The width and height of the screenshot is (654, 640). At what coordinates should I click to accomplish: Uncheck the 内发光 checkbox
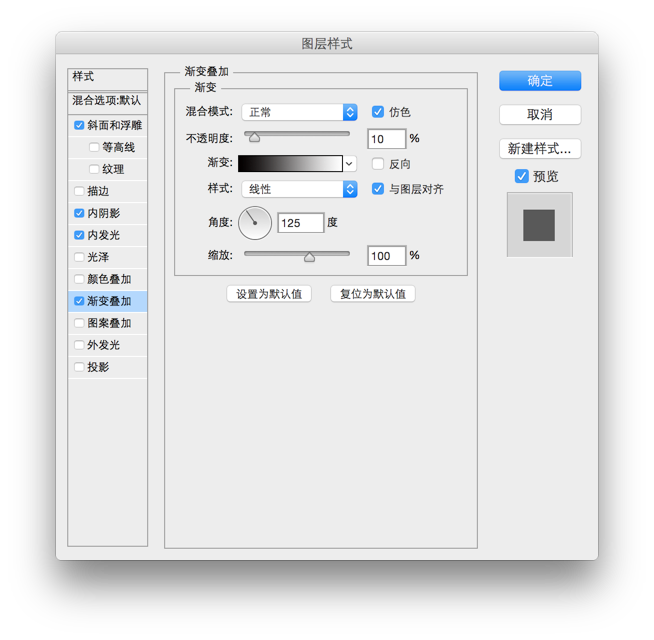click(79, 235)
